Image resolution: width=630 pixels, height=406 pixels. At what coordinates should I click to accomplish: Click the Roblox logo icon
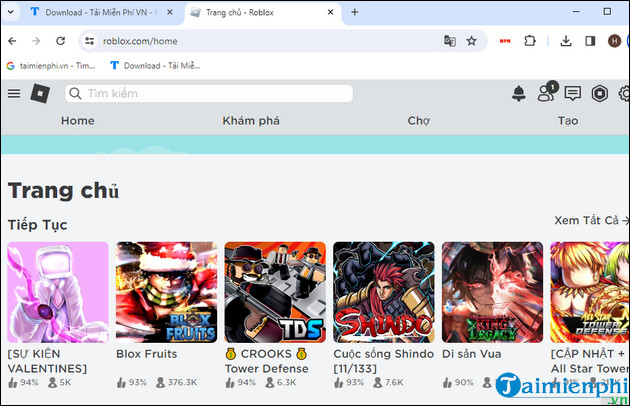[40, 94]
